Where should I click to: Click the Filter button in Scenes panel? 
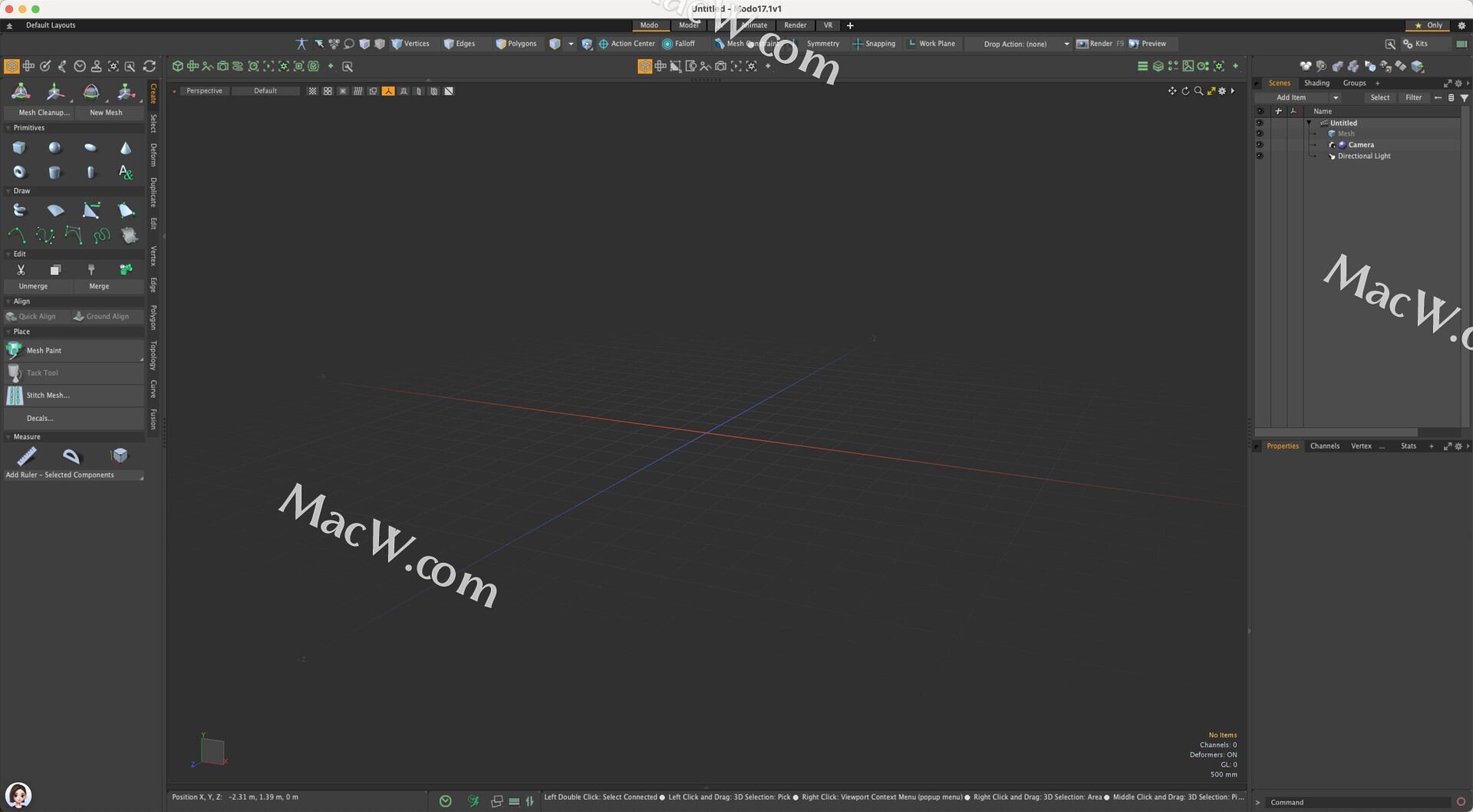pyautogui.click(x=1413, y=97)
